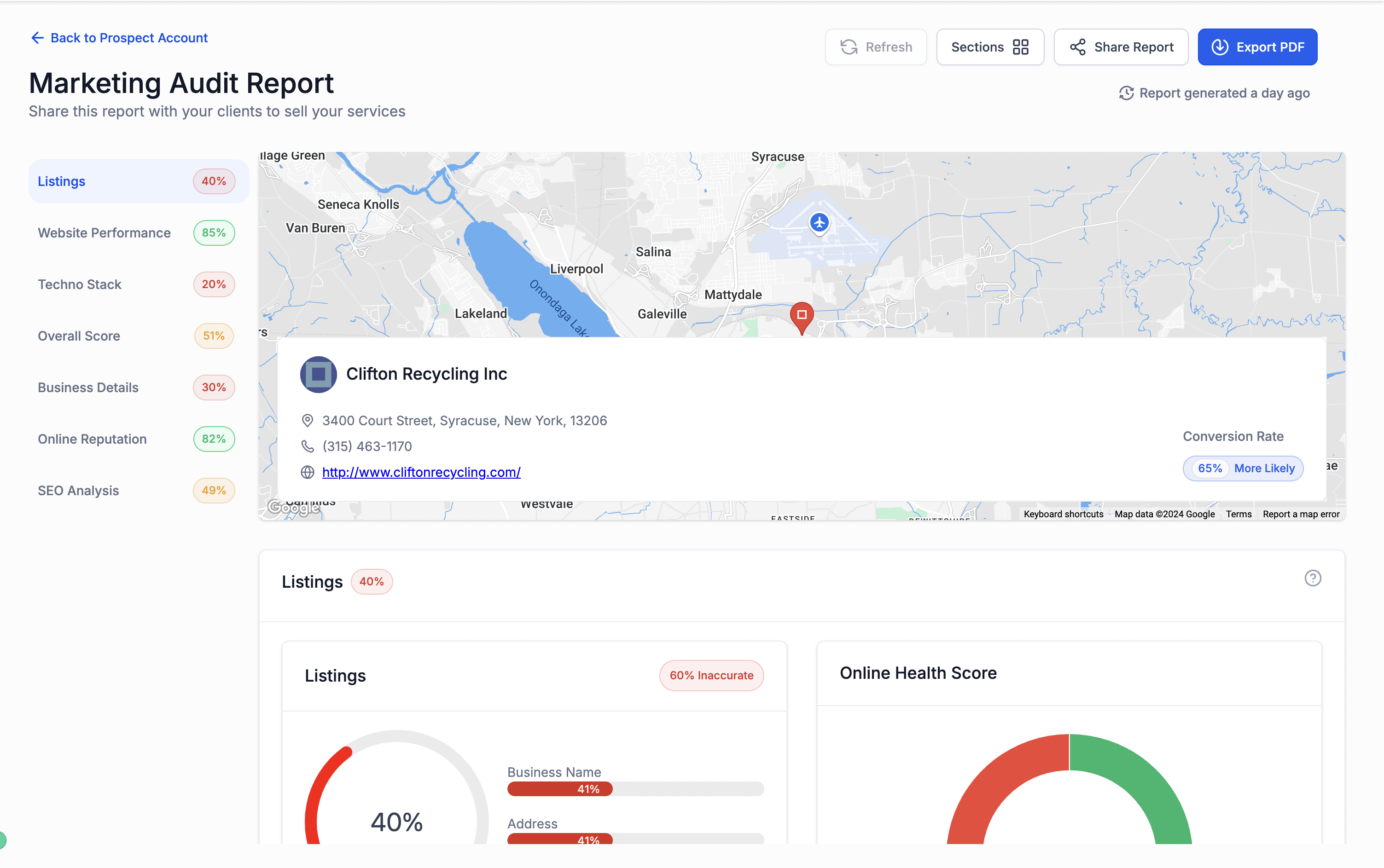The height and width of the screenshot is (868, 1384).
Task: Click the back arrow icon
Action: click(37, 38)
